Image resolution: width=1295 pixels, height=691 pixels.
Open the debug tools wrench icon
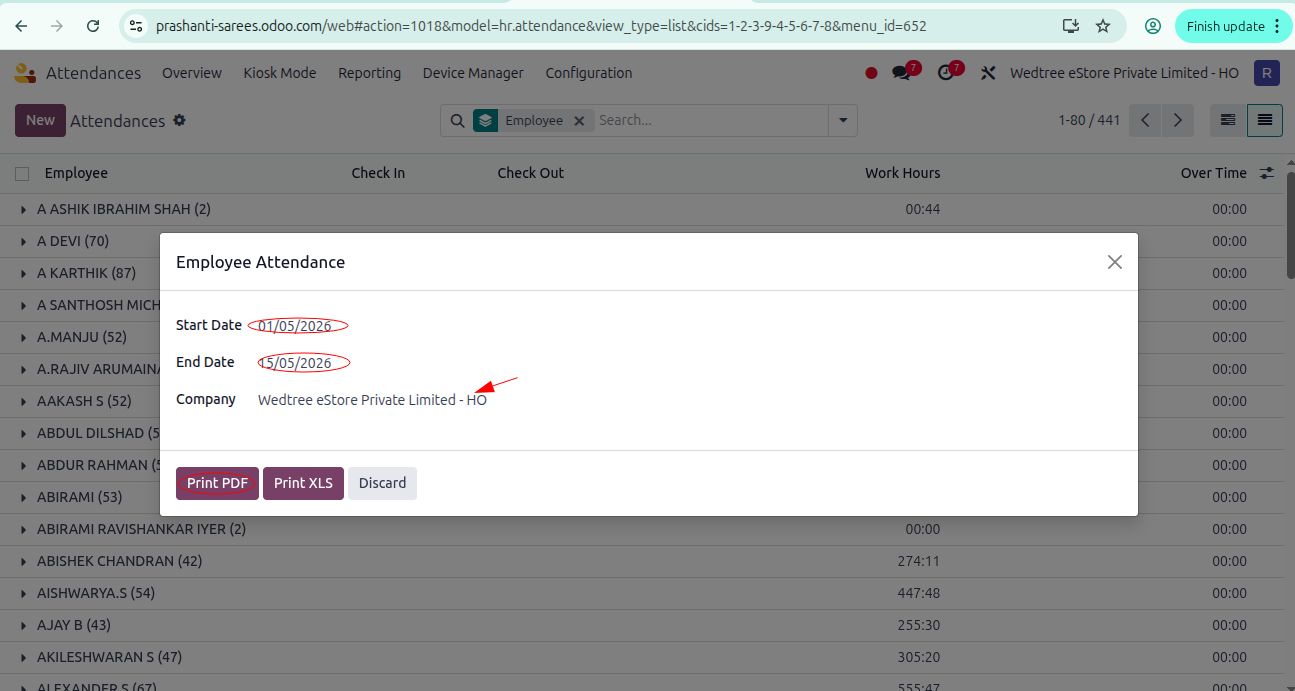[988, 73]
